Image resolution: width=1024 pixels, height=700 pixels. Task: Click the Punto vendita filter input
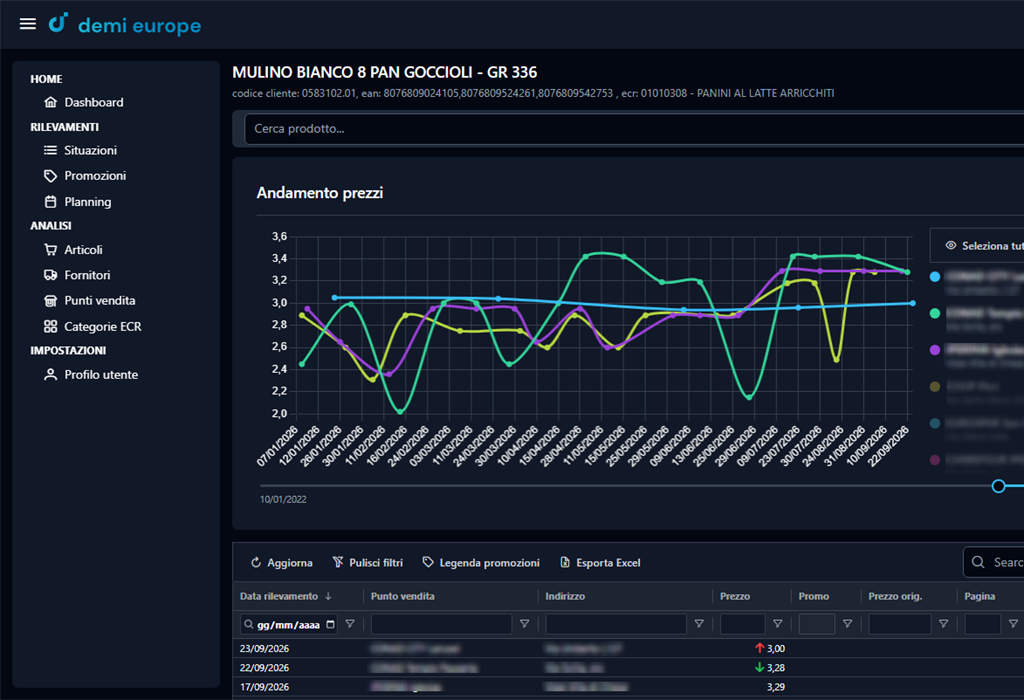[x=441, y=624]
